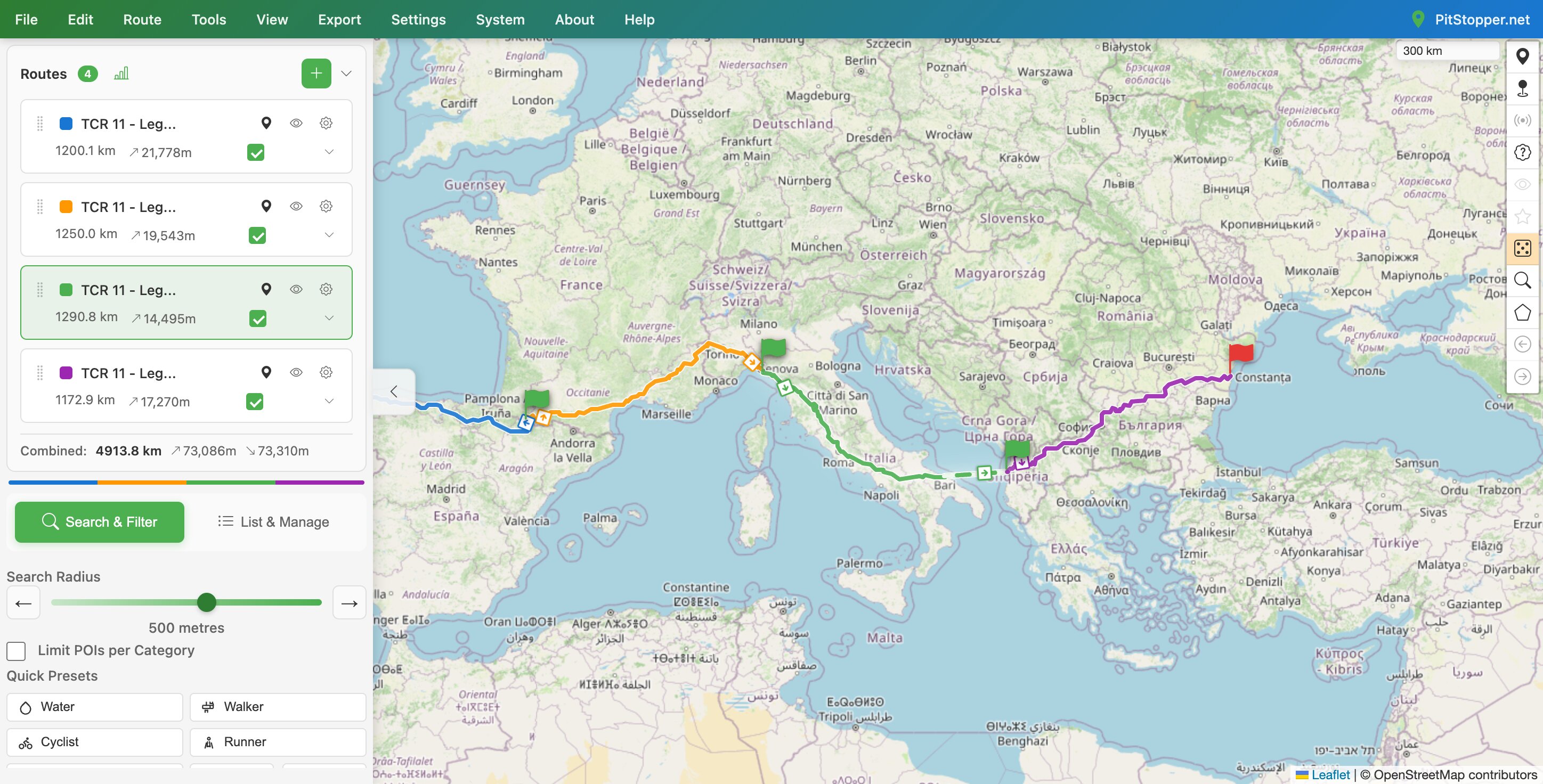Image resolution: width=1543 pixels, height=784 pixels.
Task: Open the route statistics bar chart icon
Action: click(x=121, y=73)
